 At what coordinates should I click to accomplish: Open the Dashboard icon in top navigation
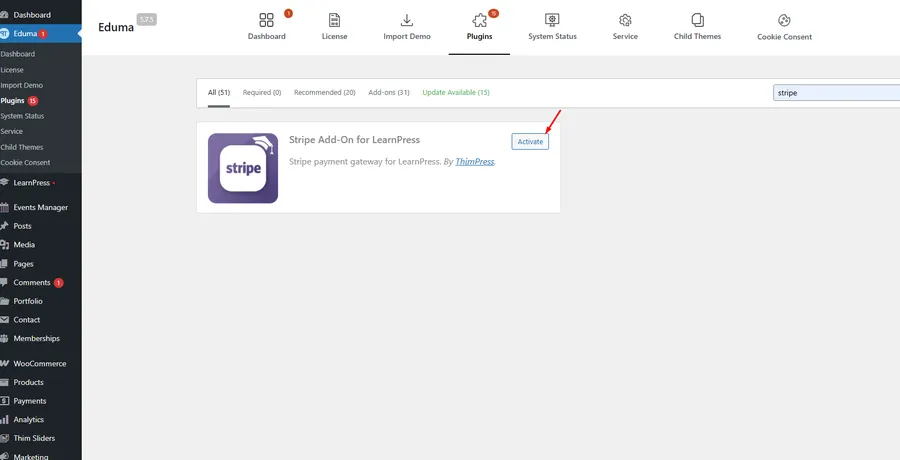(x=266, y=20)
